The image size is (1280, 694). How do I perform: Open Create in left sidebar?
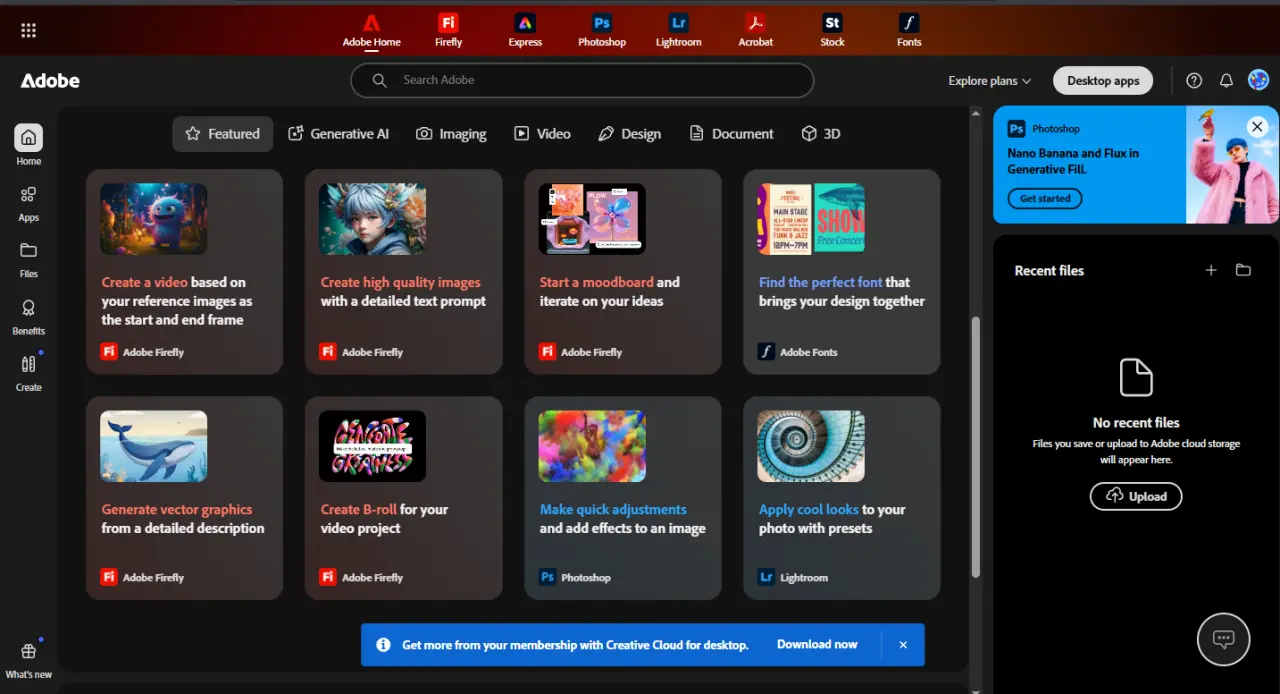click(29, 373)
